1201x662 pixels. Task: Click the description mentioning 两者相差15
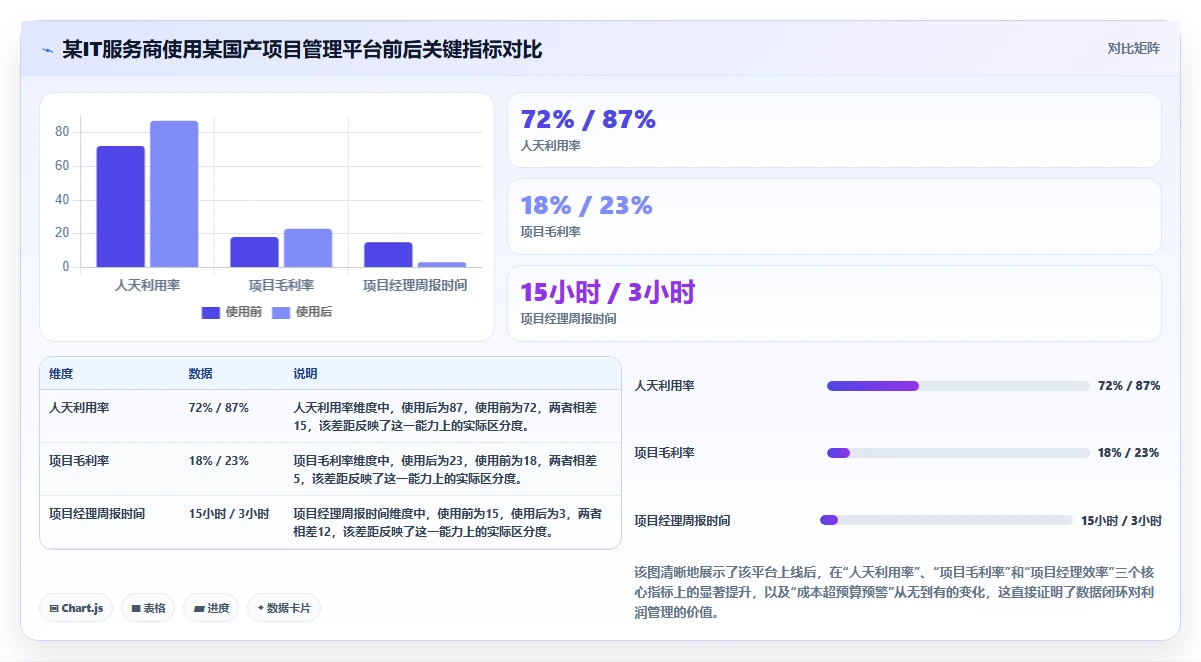click(445, 416)
